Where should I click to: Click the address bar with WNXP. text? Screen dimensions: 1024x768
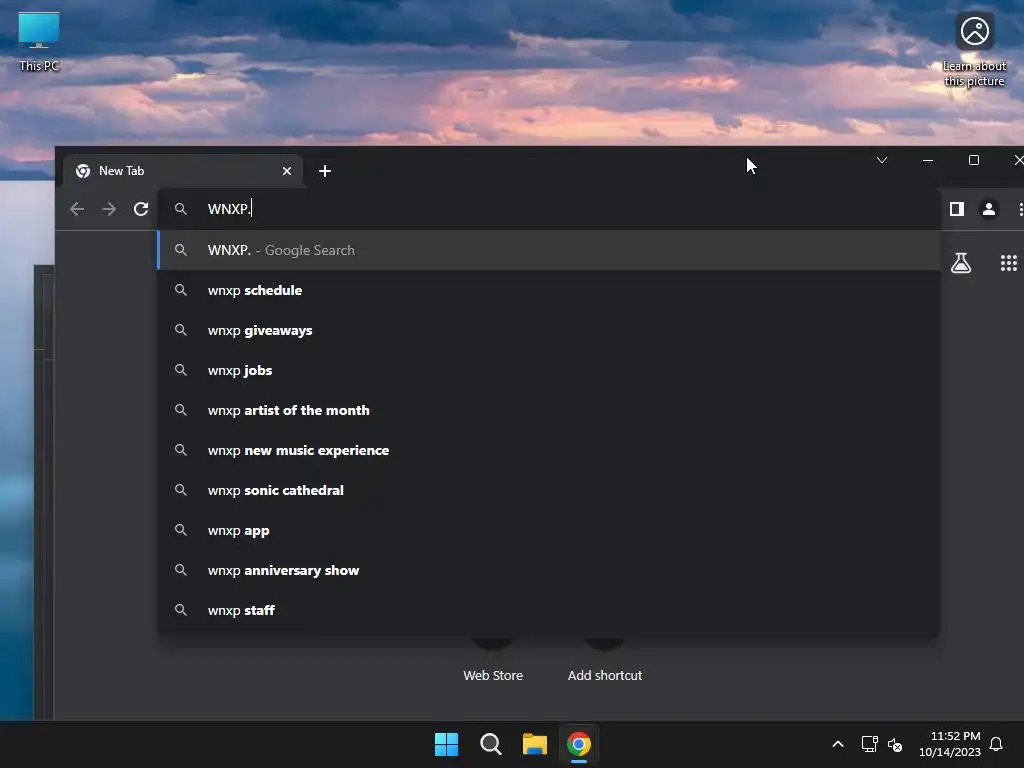pos(549,209)
